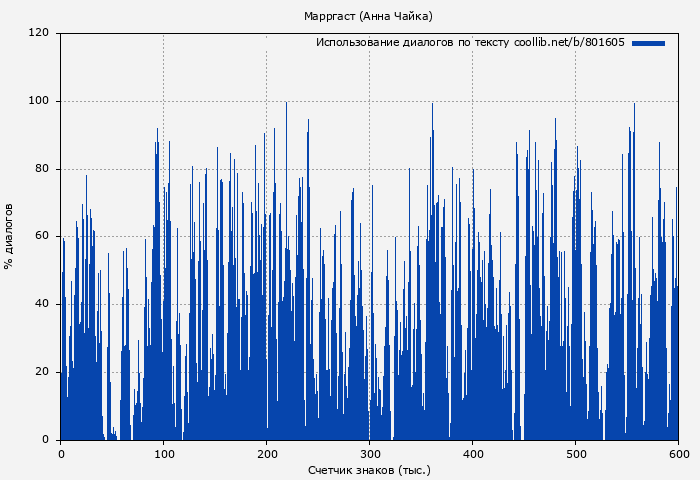This screenshot has height=480, width=700.
Task: Select the 100 tick on horizontal axis
Action: pos(164,454)
